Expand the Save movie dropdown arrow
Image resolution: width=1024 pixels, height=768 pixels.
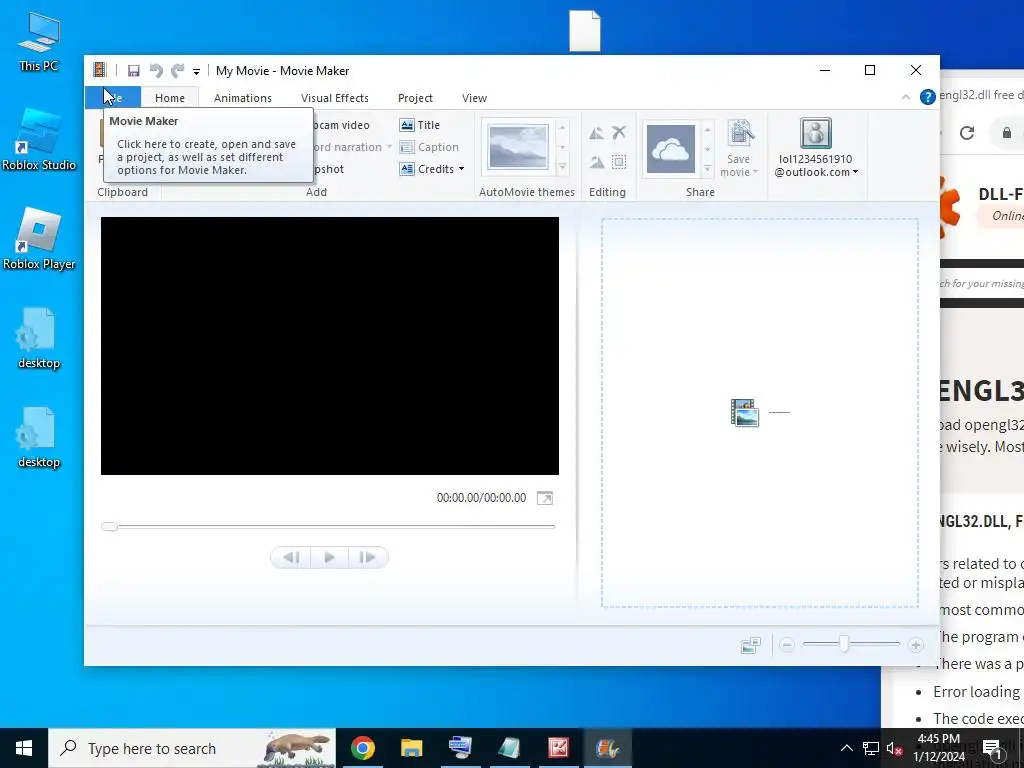[756, 172]
